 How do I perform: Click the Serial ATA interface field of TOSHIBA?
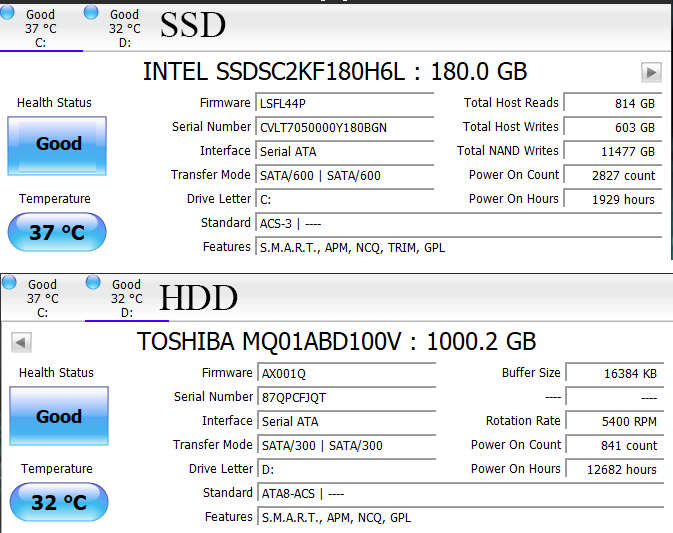pyautogui.click(x=347, y=421)
